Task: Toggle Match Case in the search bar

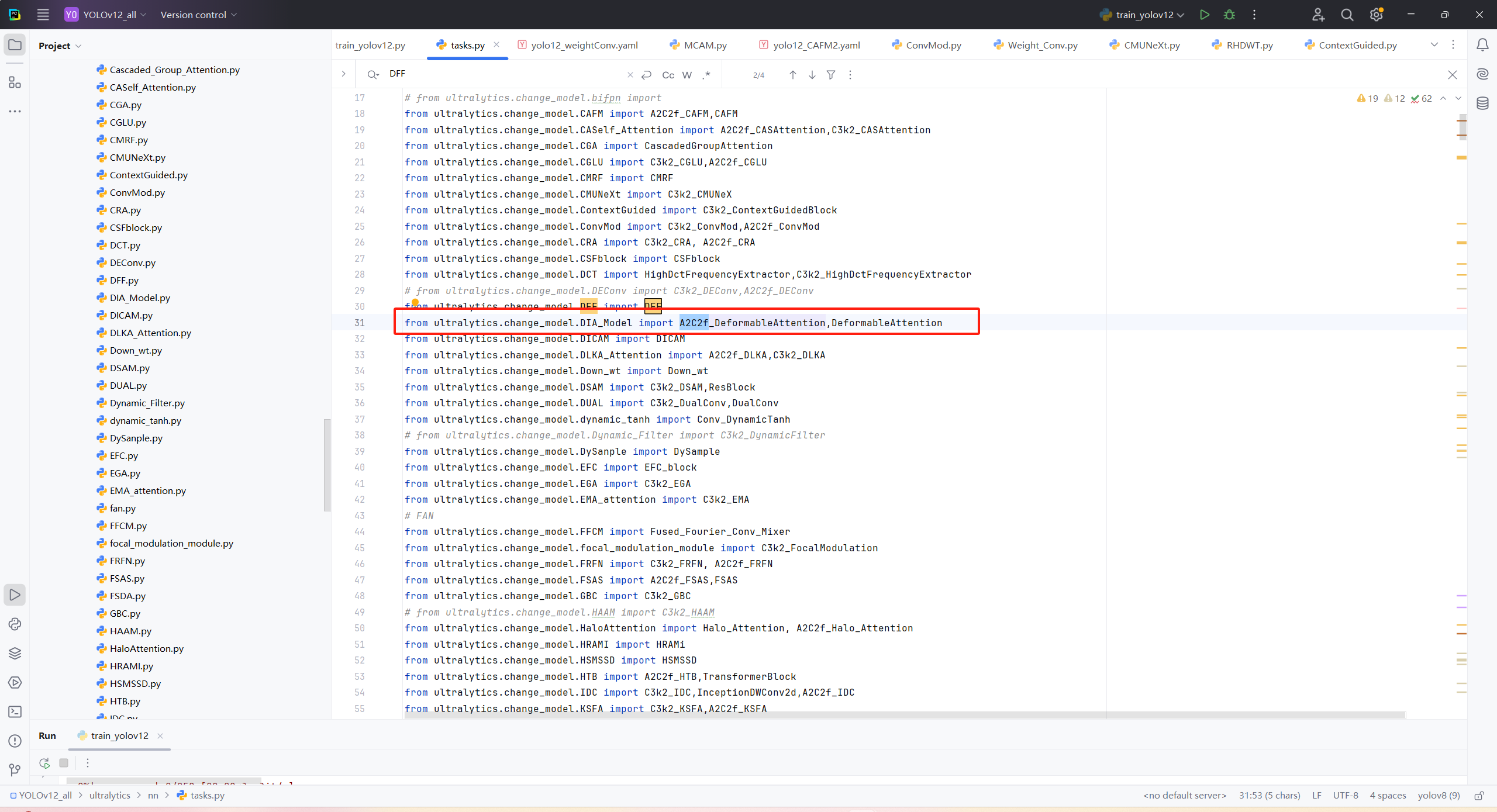Action: tap(668, 75)
